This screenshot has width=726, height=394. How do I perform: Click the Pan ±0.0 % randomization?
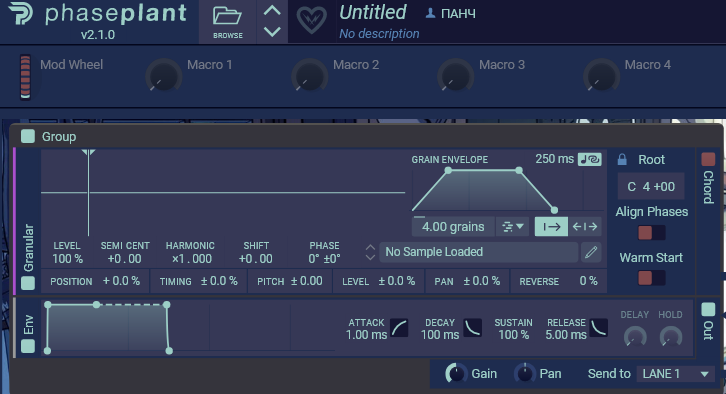tap(482, 281)
